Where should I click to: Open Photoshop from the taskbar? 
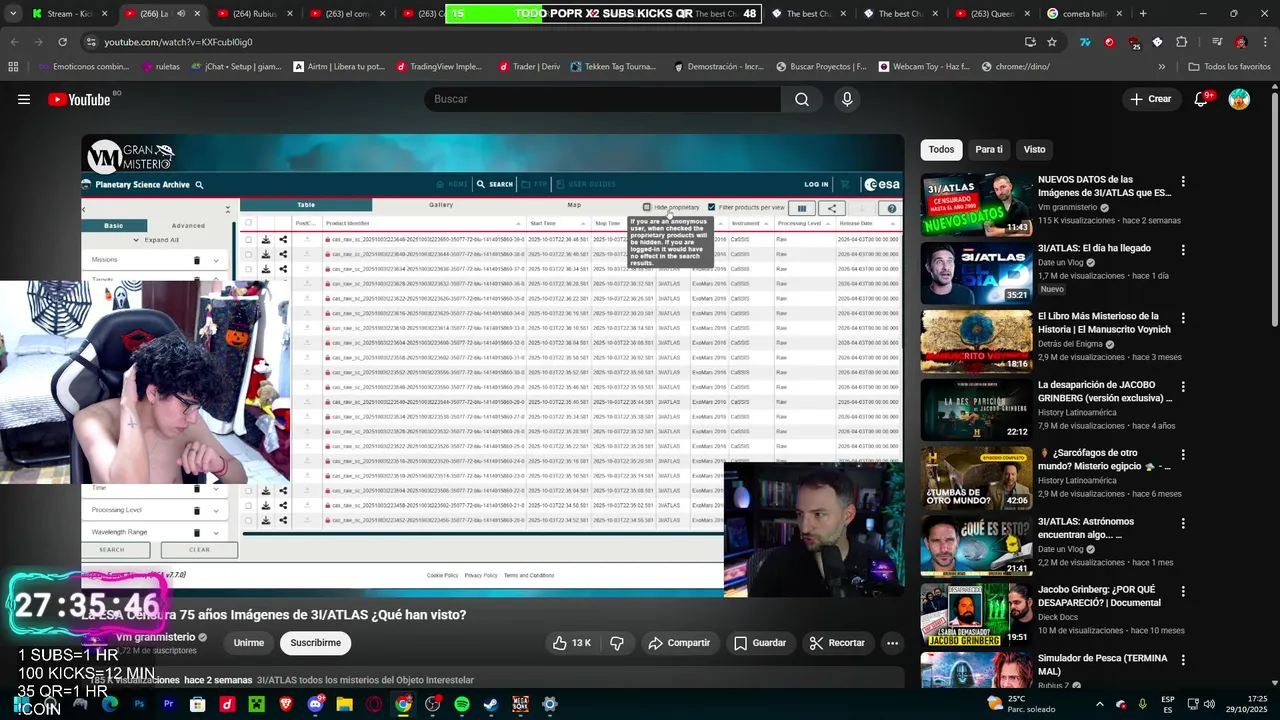[139, 704]
